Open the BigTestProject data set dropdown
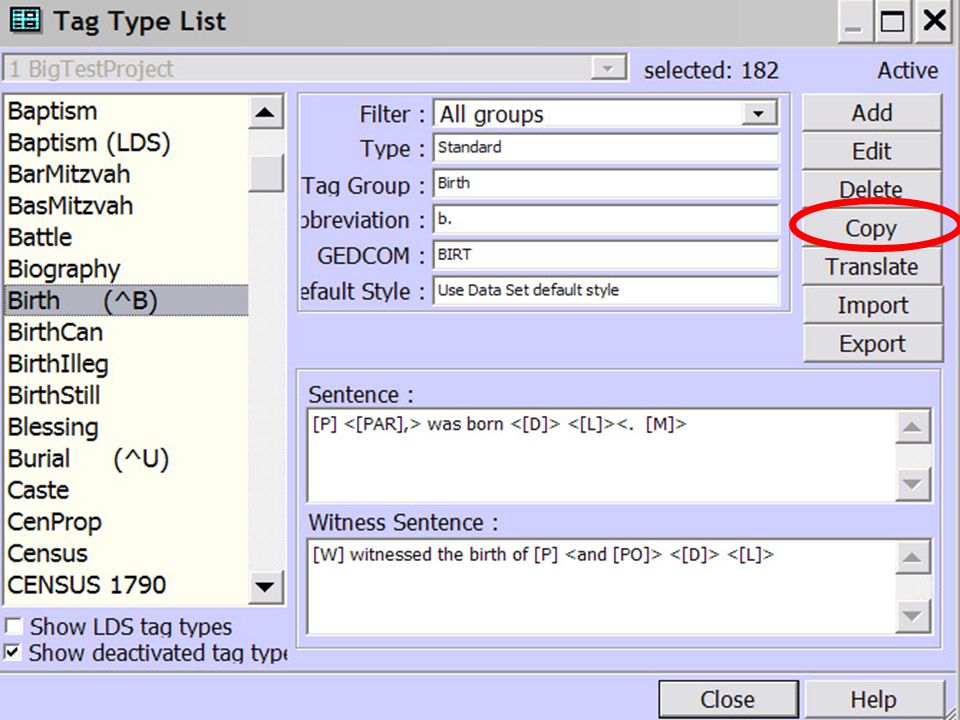 point(608,68)
